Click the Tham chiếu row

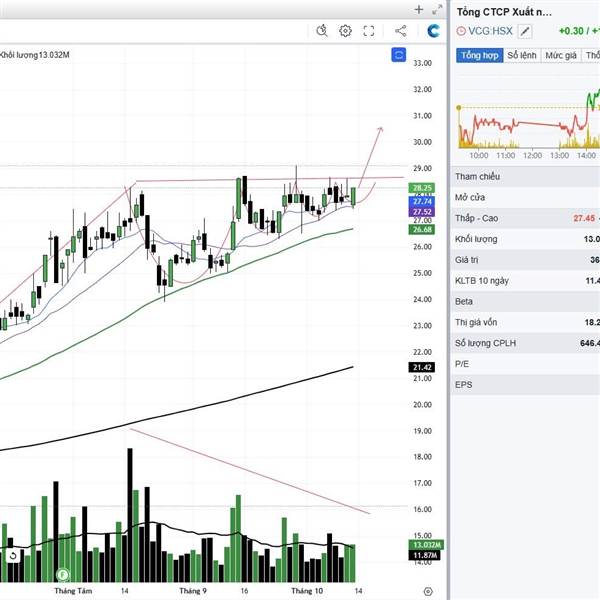(x=526, y=177)
